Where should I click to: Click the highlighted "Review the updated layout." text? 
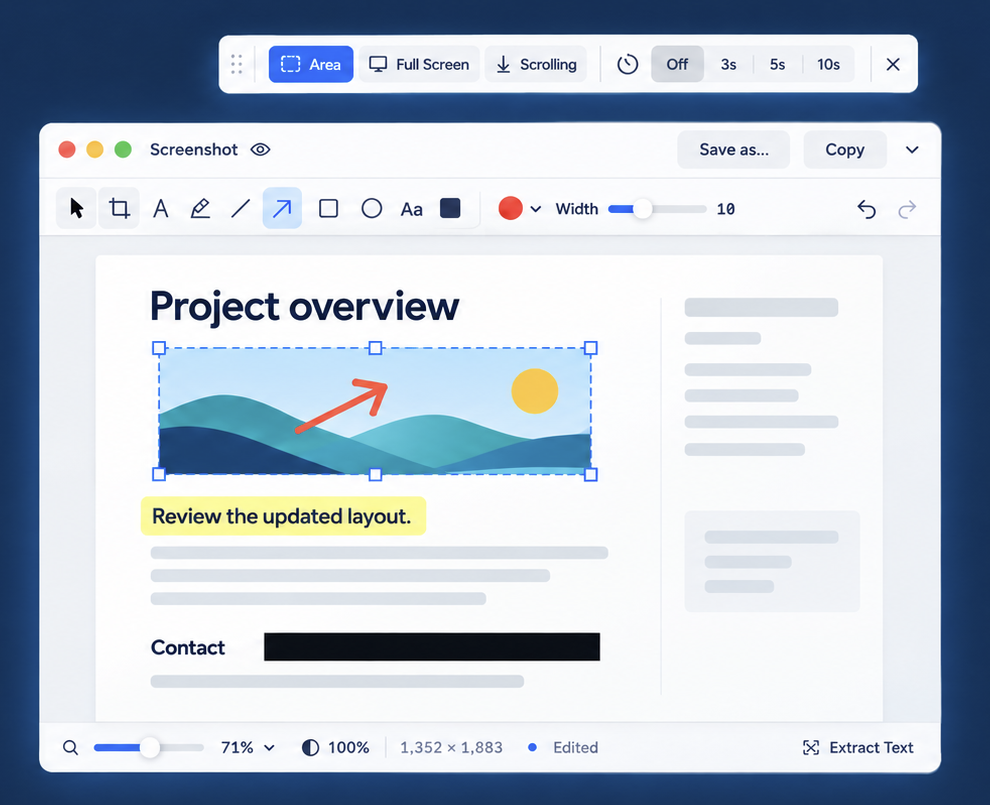click(282, 516)
